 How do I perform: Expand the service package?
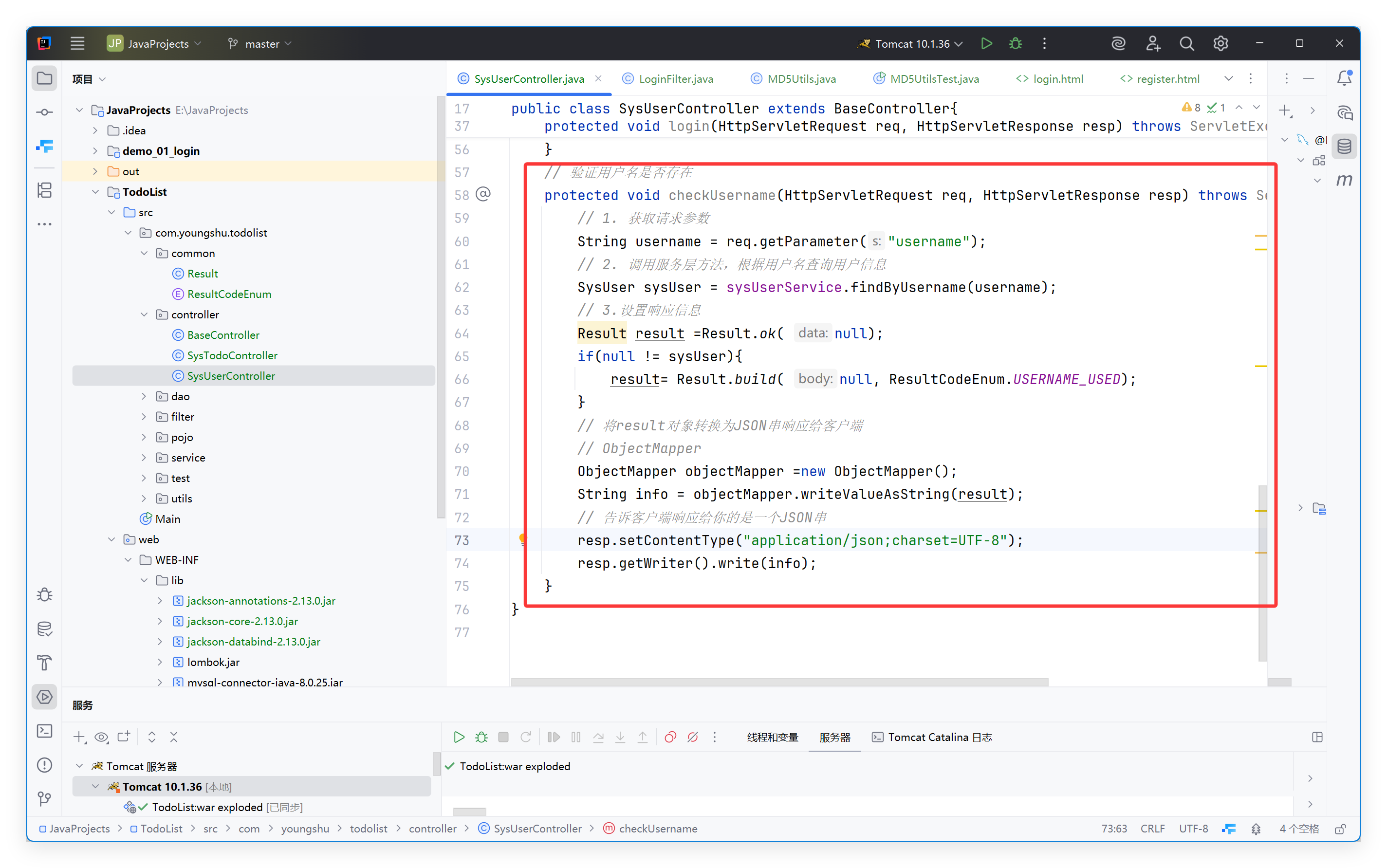coord(144,458)
